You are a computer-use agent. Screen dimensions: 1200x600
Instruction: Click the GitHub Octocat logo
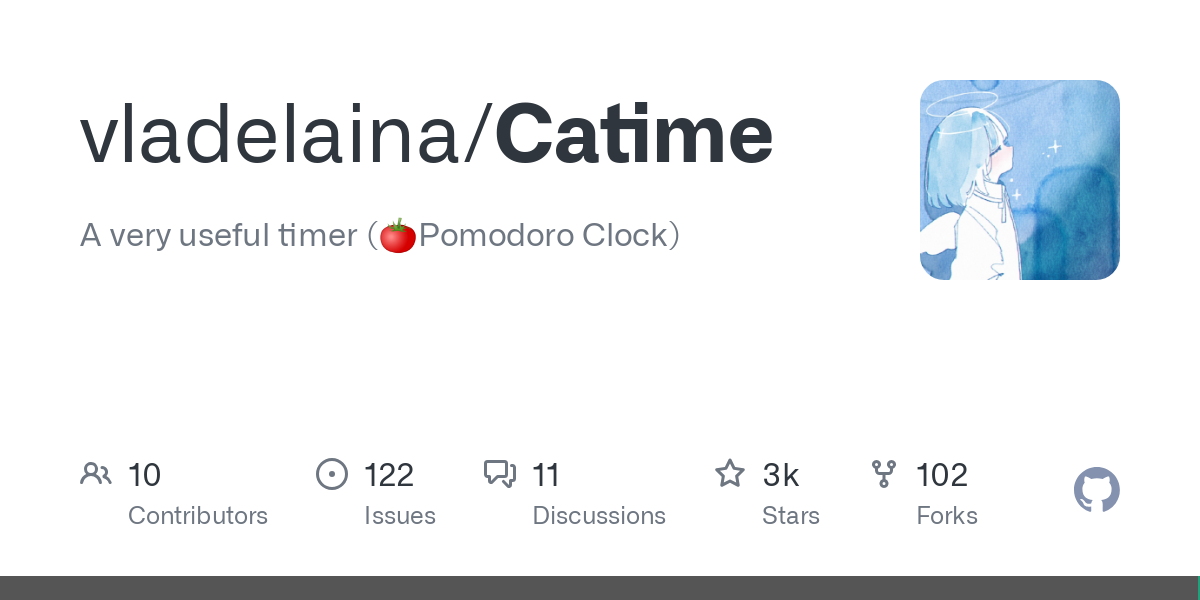click(x=1097, y=490)
